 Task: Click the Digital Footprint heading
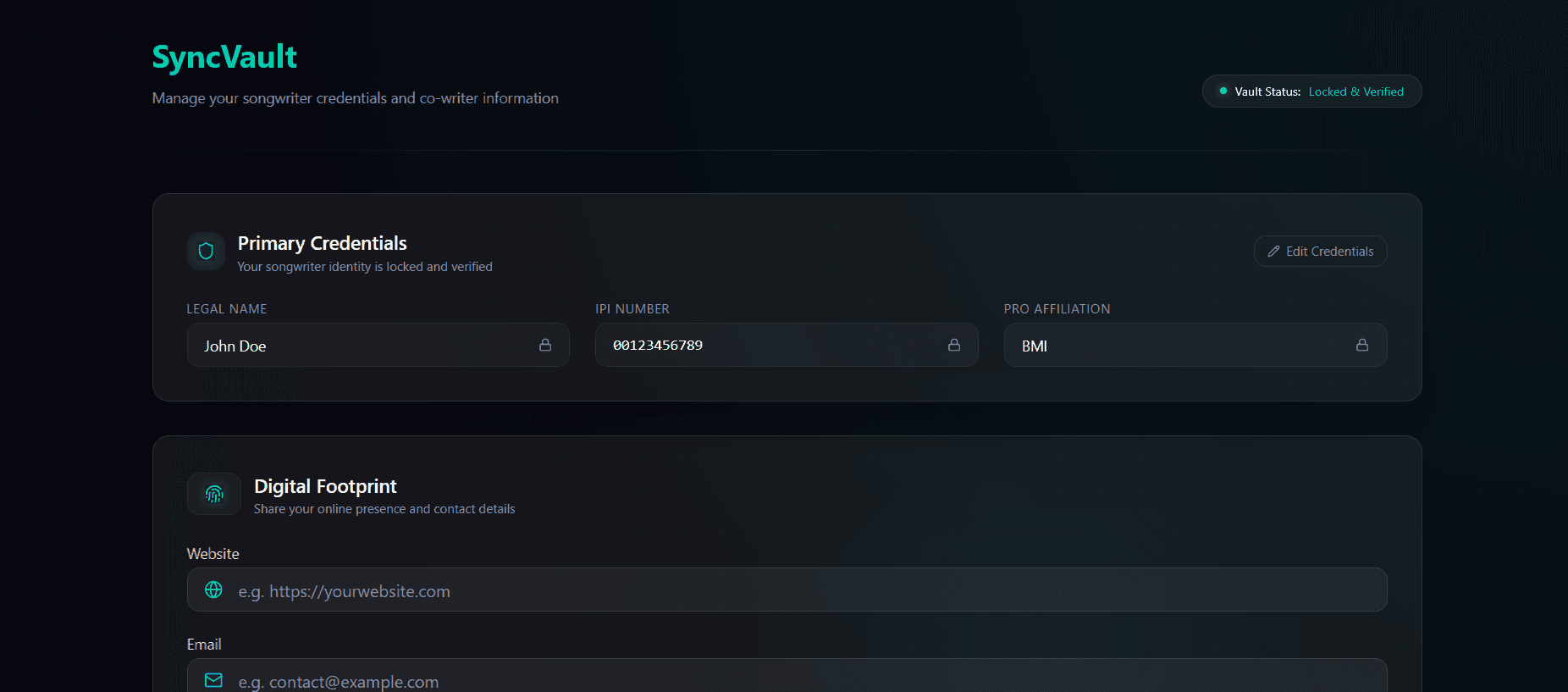coord(325,486)
